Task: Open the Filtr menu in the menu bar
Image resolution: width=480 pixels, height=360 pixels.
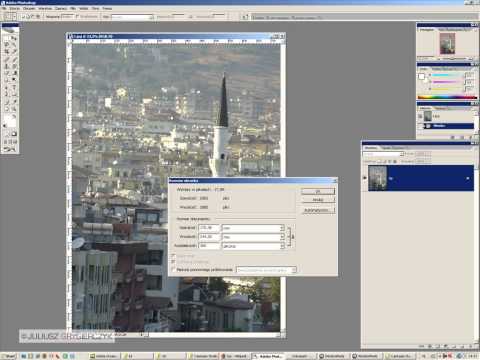Action: pyautogui.click(x=72, y=8)
